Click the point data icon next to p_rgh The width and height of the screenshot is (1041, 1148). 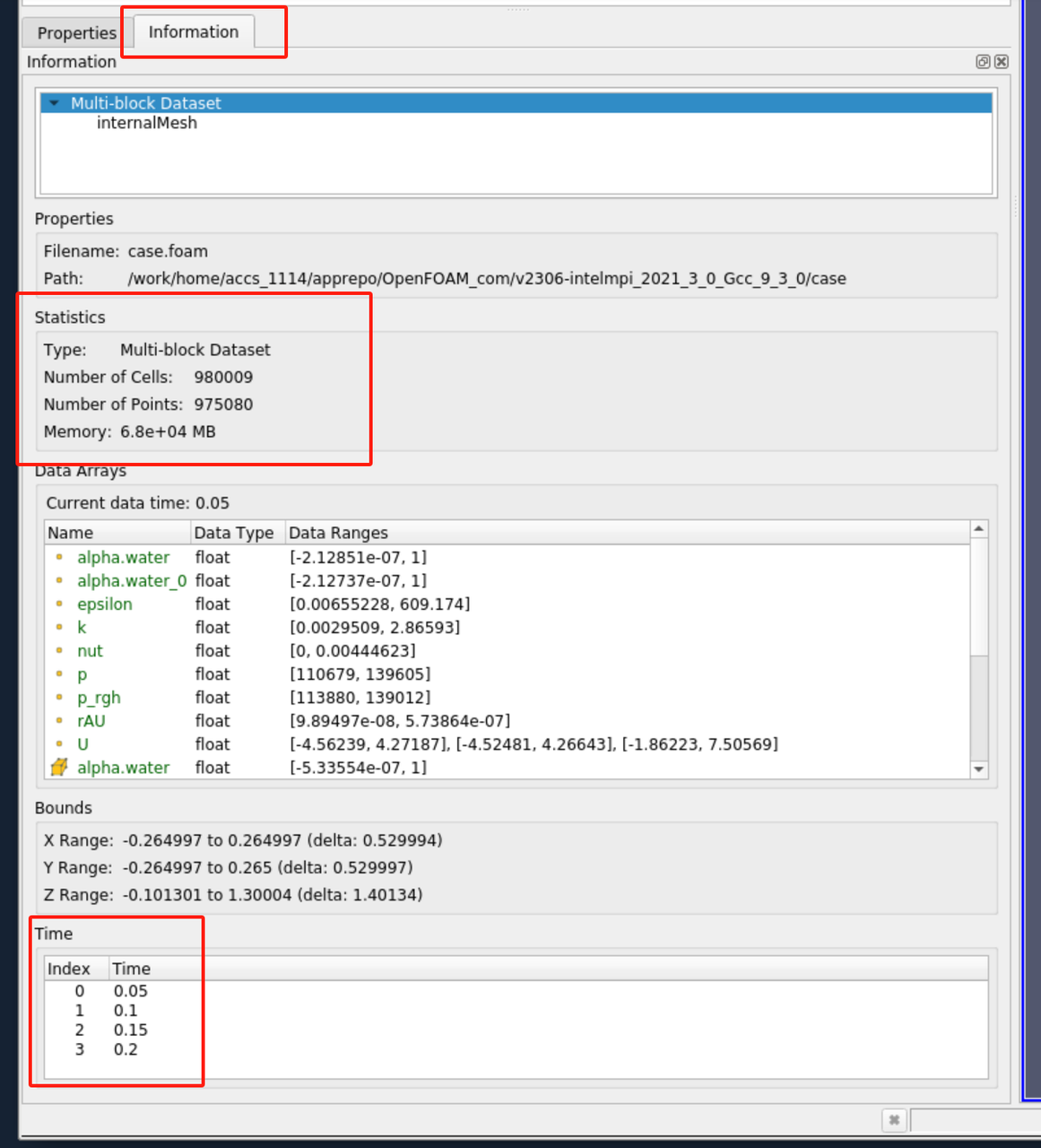click(x=59, y=698)
